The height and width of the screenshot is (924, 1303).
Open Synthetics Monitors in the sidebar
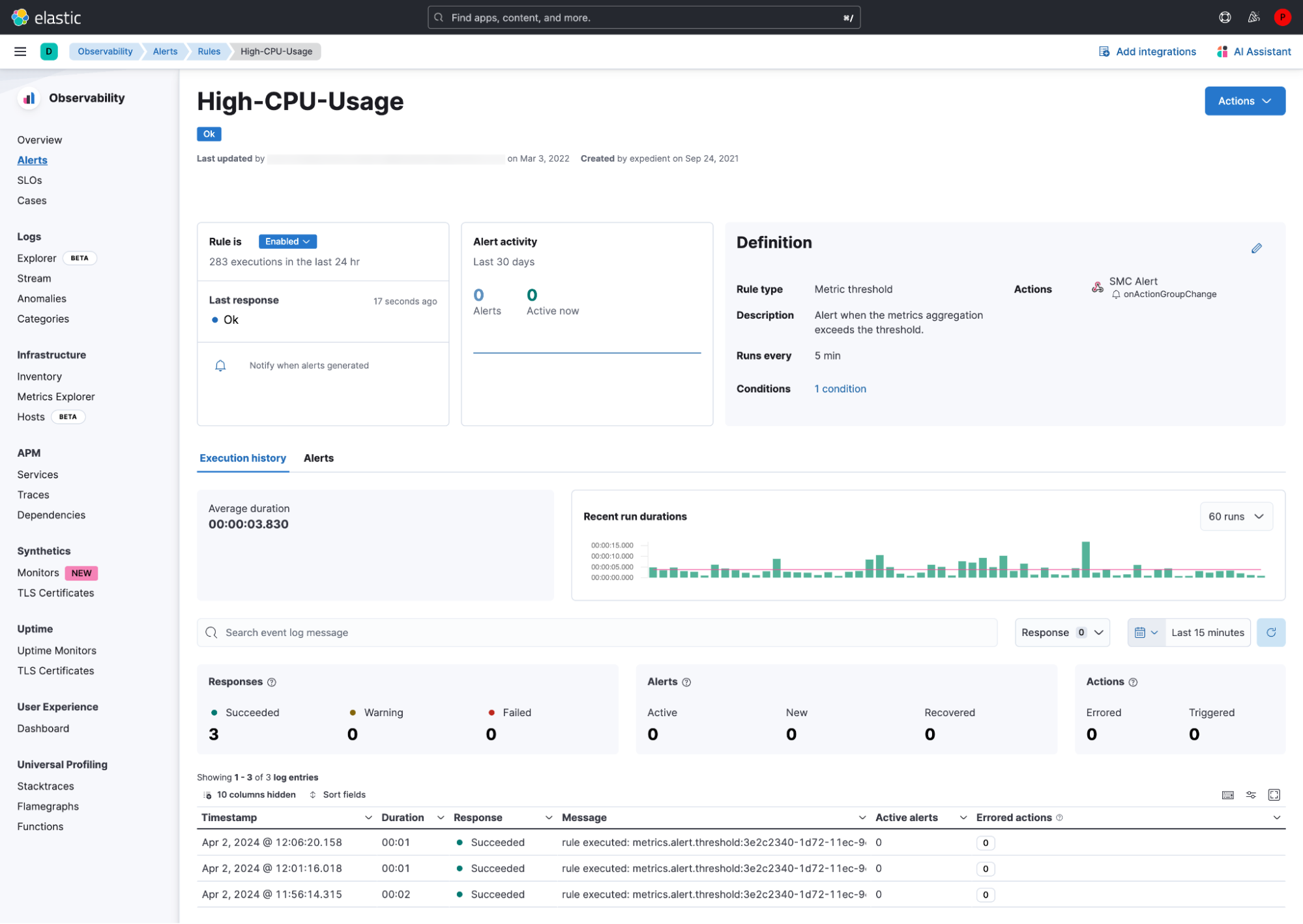38,573
